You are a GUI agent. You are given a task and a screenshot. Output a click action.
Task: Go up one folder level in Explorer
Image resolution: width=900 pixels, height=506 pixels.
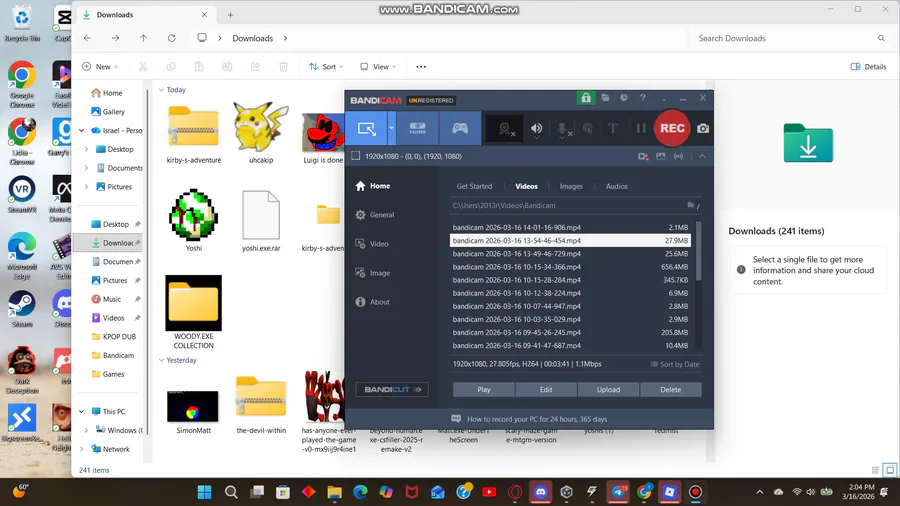pos(143,38)
